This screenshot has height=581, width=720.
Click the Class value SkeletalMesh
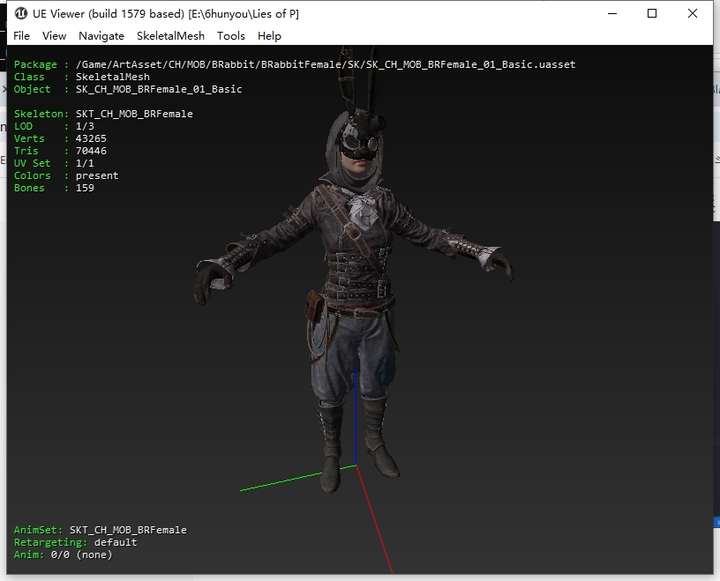pyautogui.click(x=112, y=77)
